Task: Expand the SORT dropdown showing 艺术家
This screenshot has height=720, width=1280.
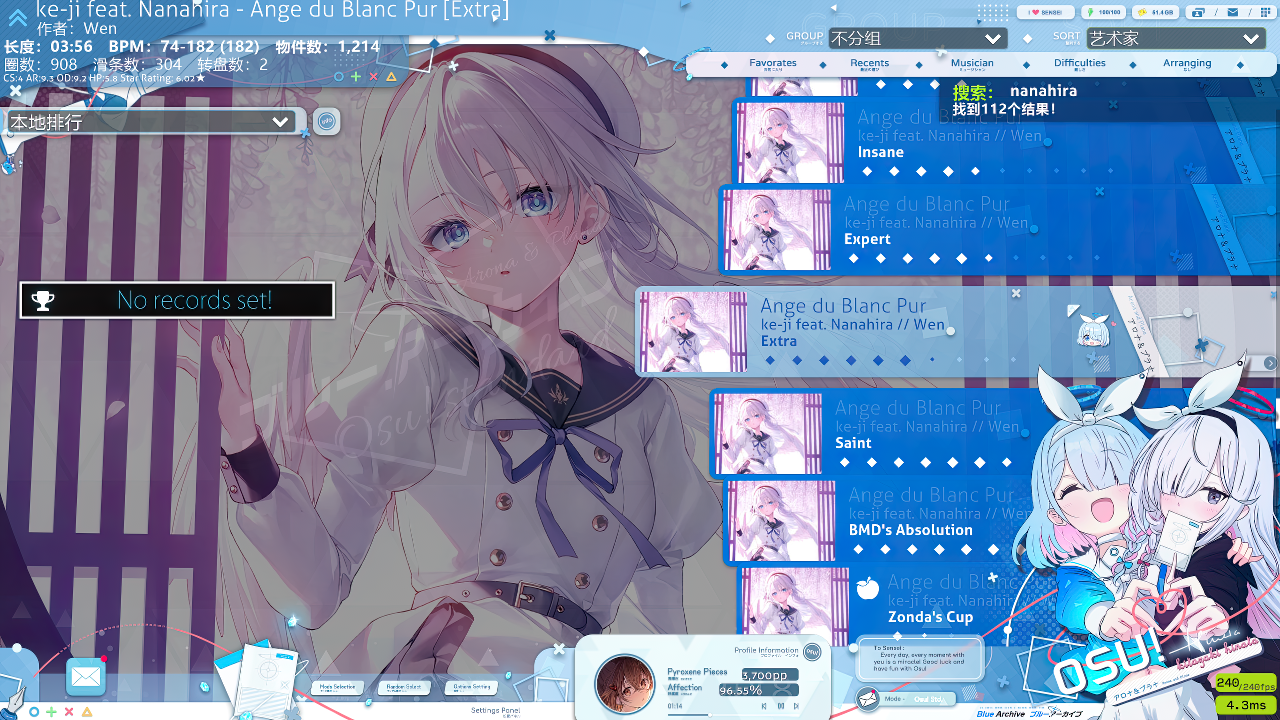Action: click(1176, 38)
